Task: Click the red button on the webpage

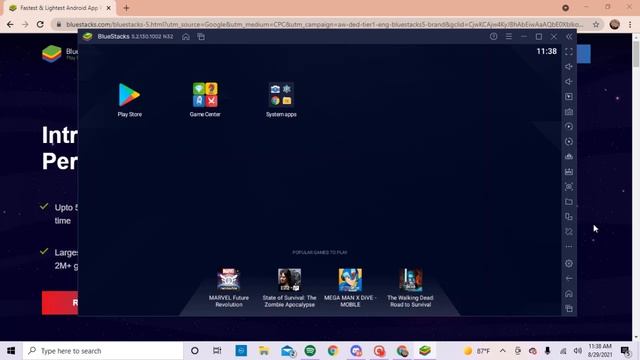Action: click(x=60, y=303)
